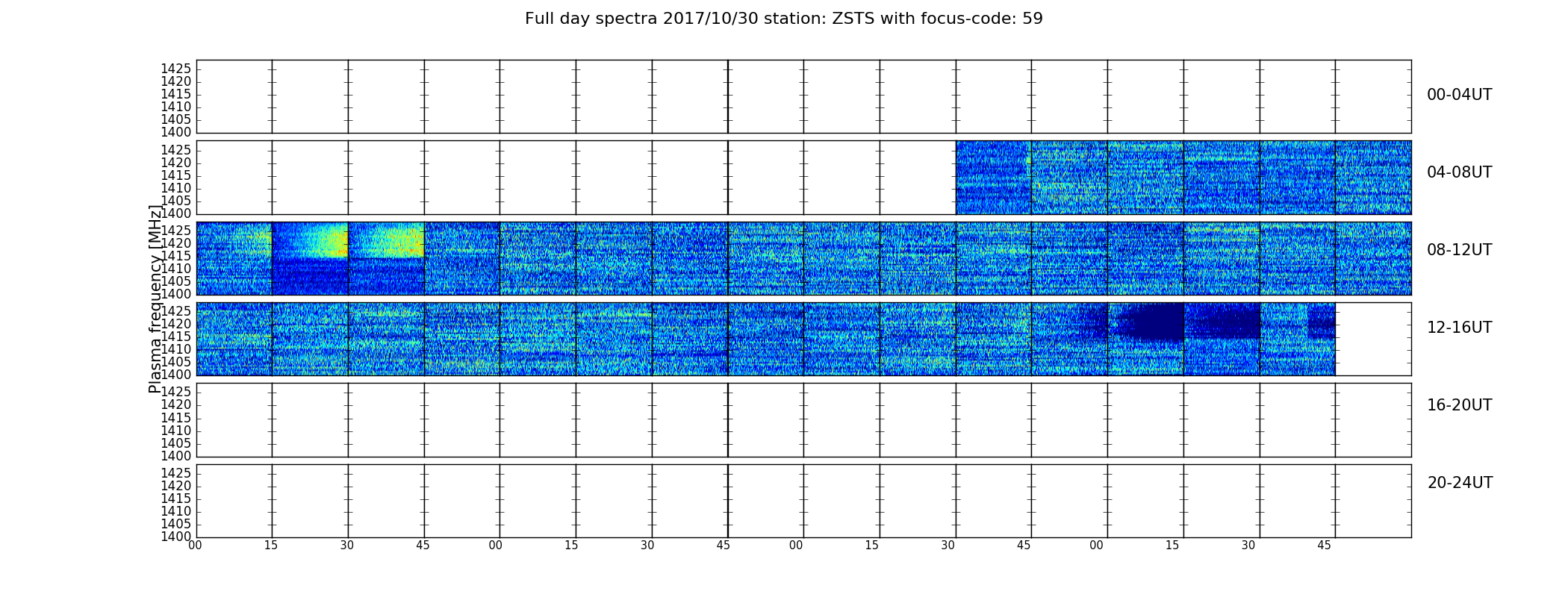Click the 1405 tick label of 16-20UT panel
The image size is (1568, 597).
click(x=176, y=443)
